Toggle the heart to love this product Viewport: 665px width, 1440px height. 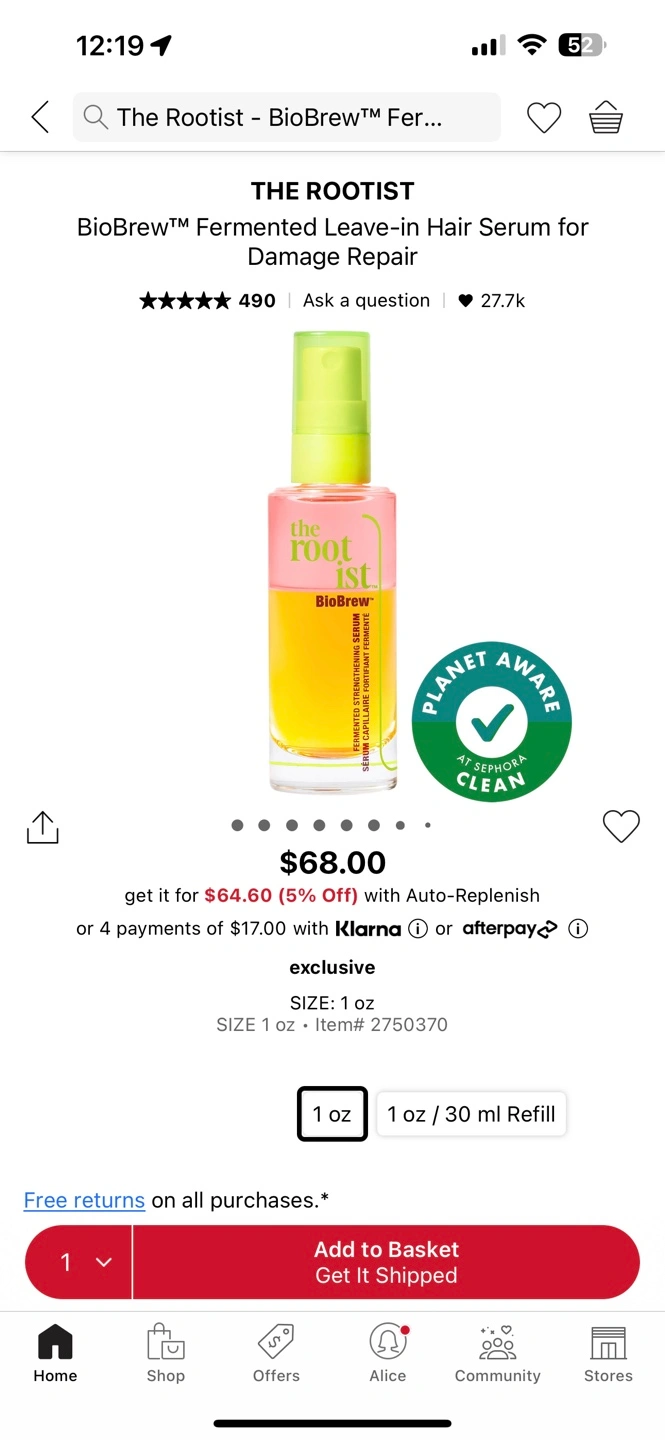(x=621, y=826)
